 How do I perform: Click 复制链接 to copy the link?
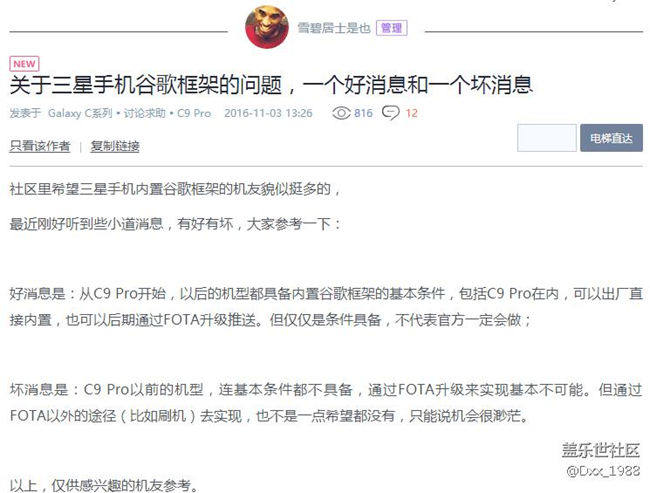click(115, 146)
